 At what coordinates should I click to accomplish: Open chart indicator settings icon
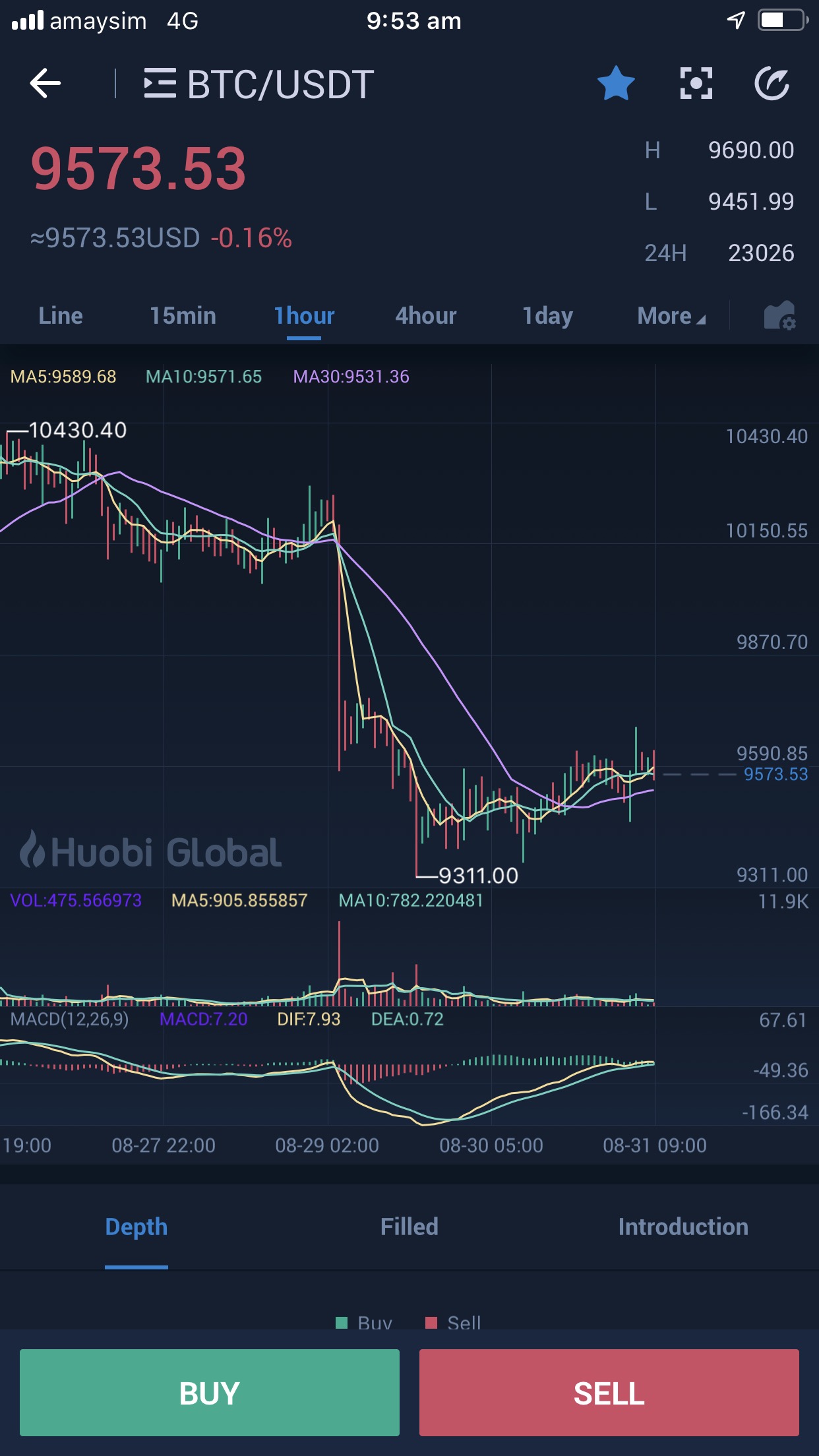779,316
